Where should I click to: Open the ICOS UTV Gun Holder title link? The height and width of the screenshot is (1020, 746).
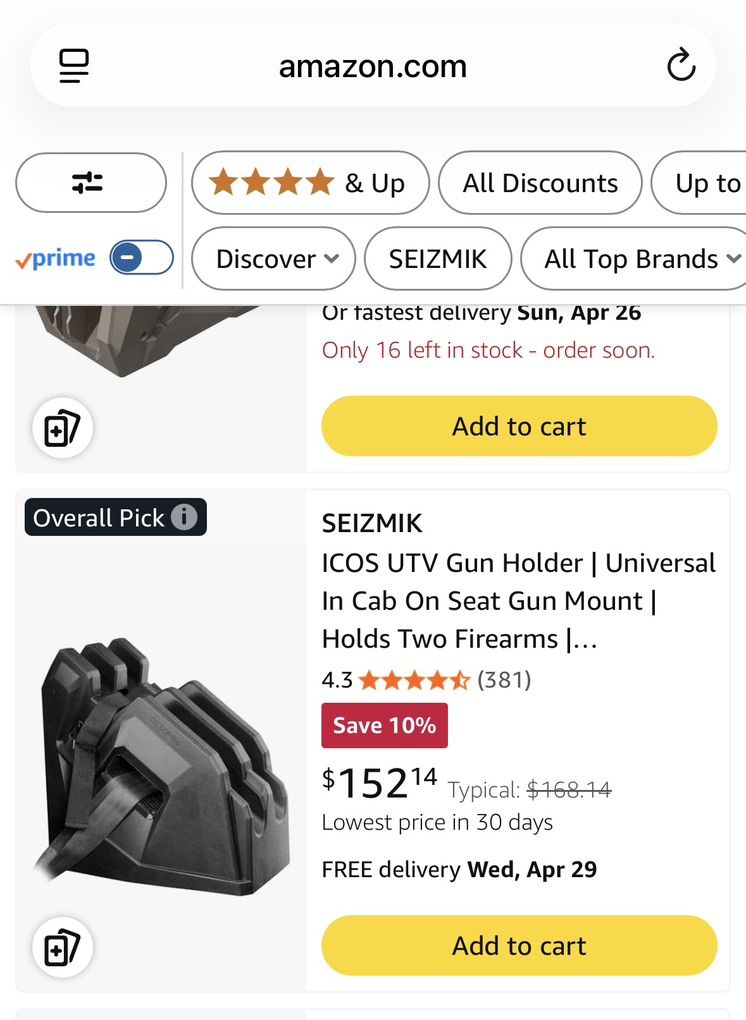[518, 601]
